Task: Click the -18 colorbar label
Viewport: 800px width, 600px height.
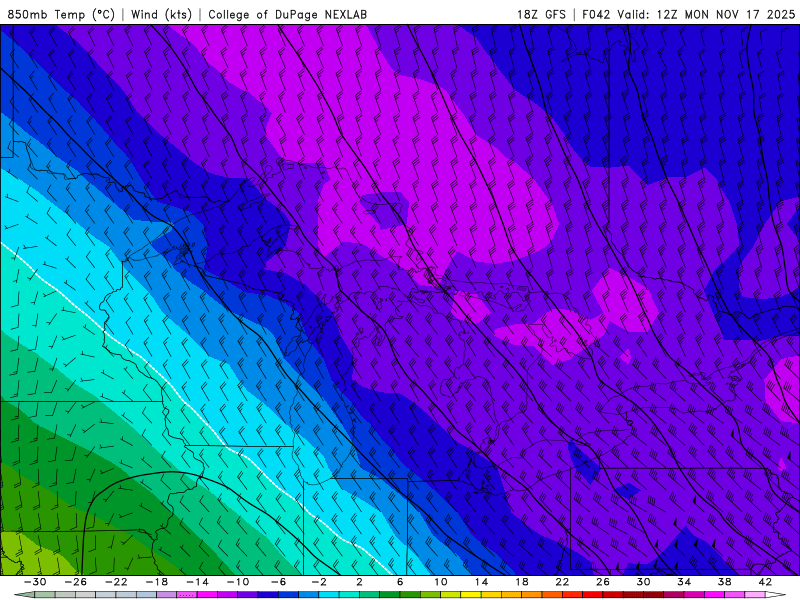Action: pos(157,582)
